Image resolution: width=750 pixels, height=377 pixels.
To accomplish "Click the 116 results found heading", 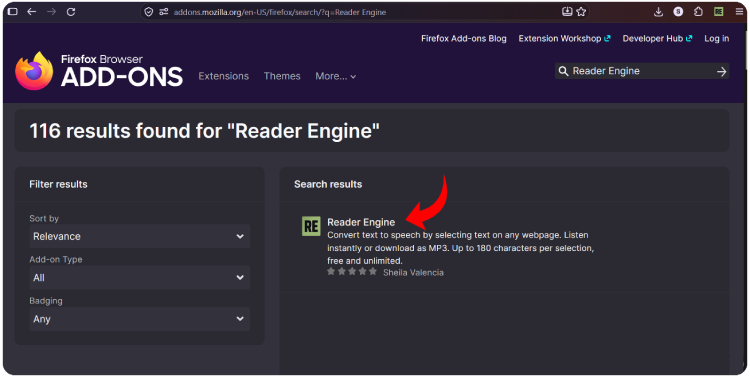I will (204, 131).
